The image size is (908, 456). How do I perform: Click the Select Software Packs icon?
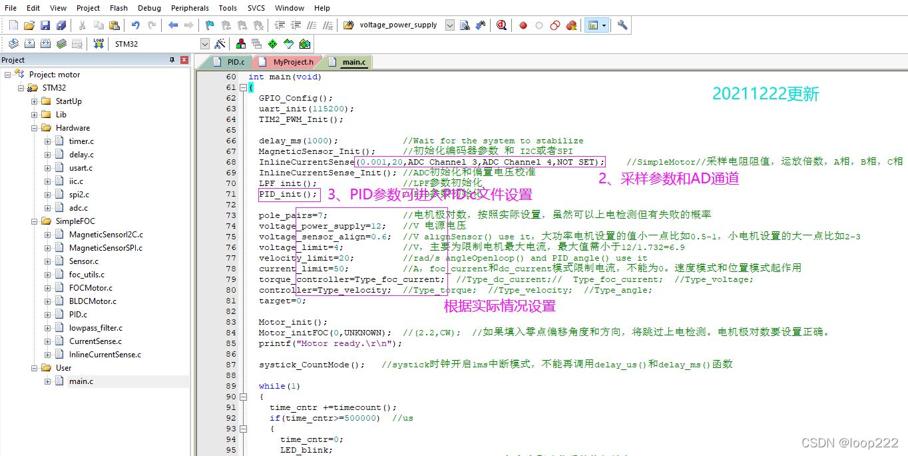coord(288,44)
